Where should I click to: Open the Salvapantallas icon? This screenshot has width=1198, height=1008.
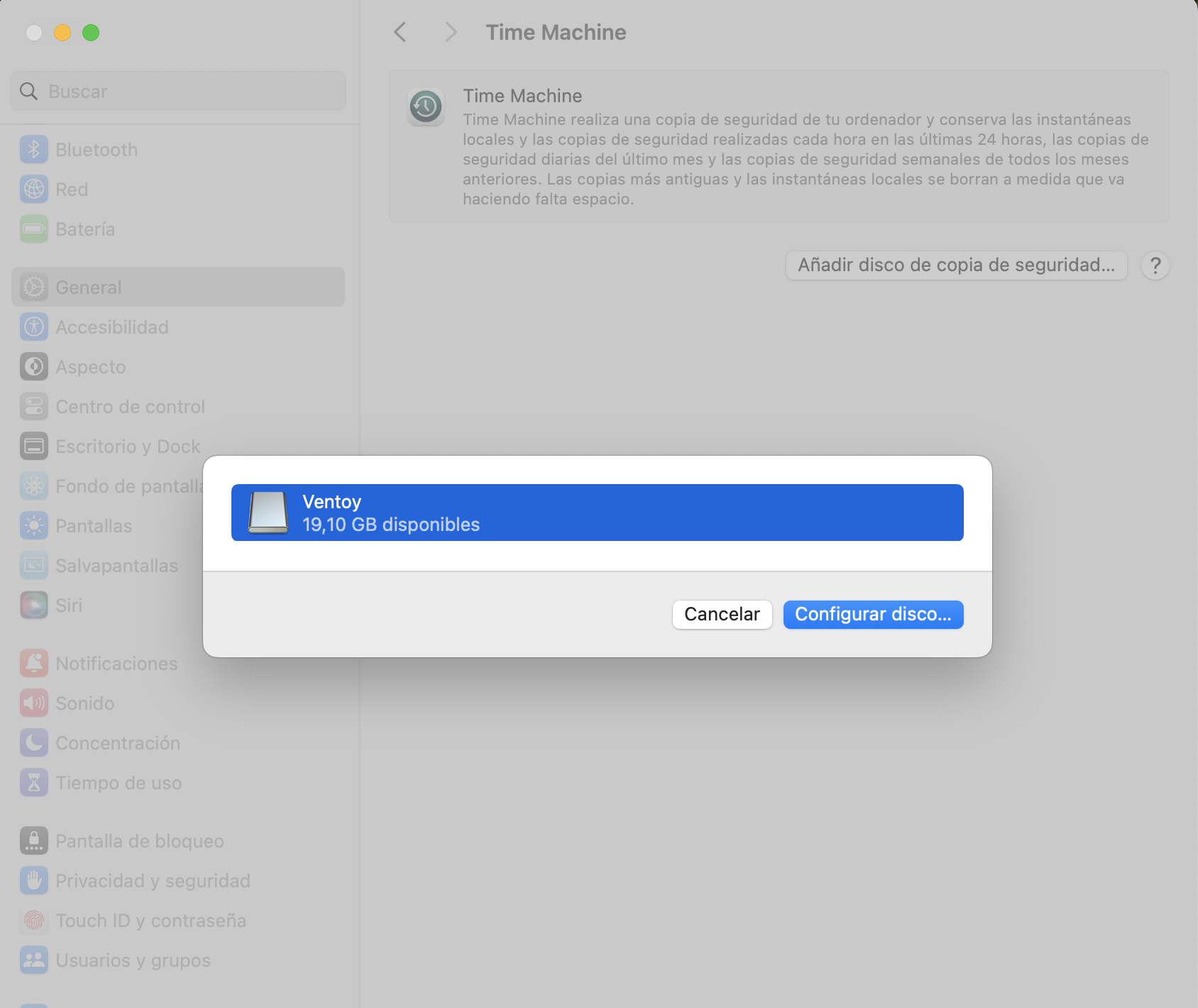[x=34, y=566]
